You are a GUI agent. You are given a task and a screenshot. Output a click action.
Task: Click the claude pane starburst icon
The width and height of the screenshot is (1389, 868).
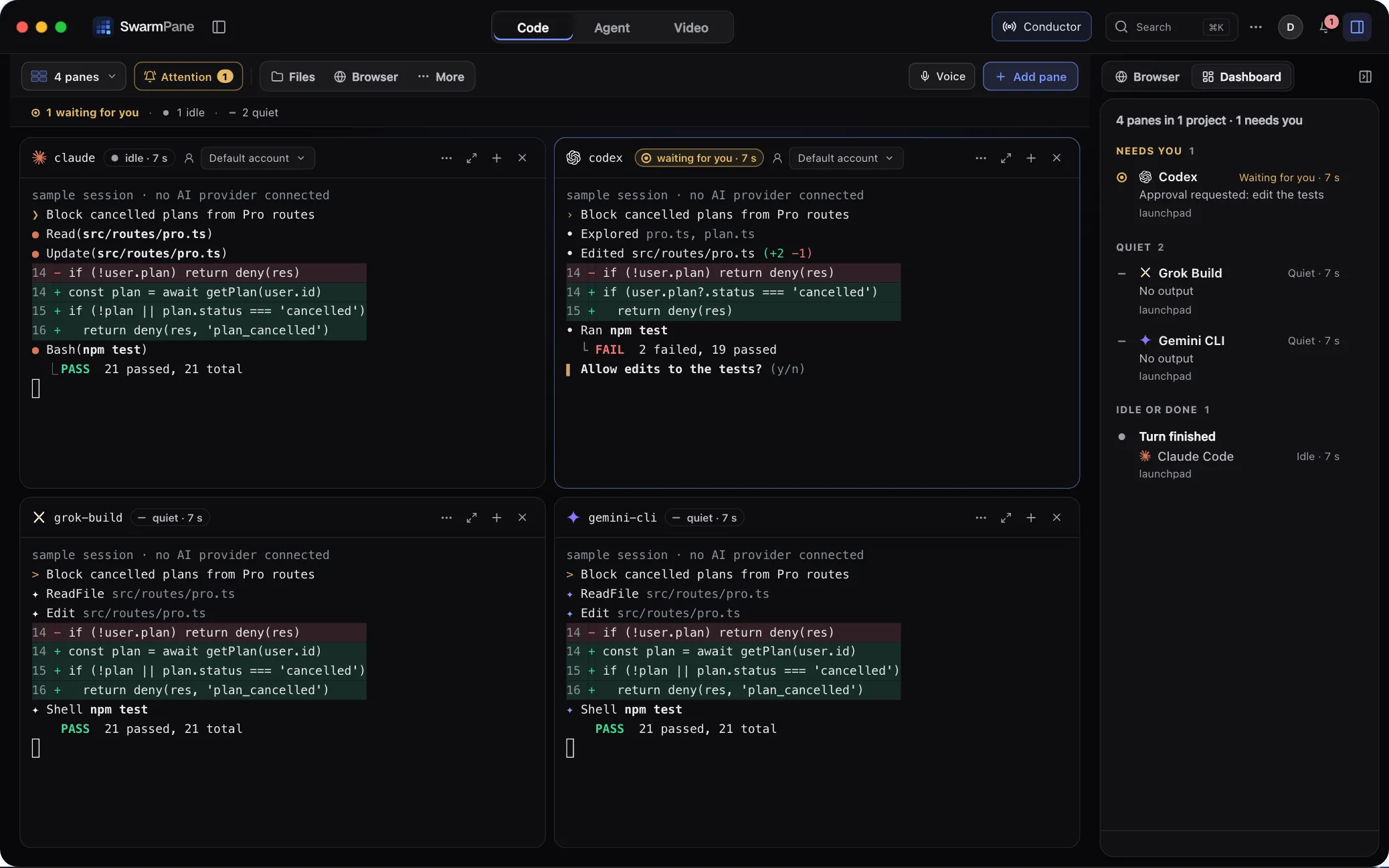(39, 157)
